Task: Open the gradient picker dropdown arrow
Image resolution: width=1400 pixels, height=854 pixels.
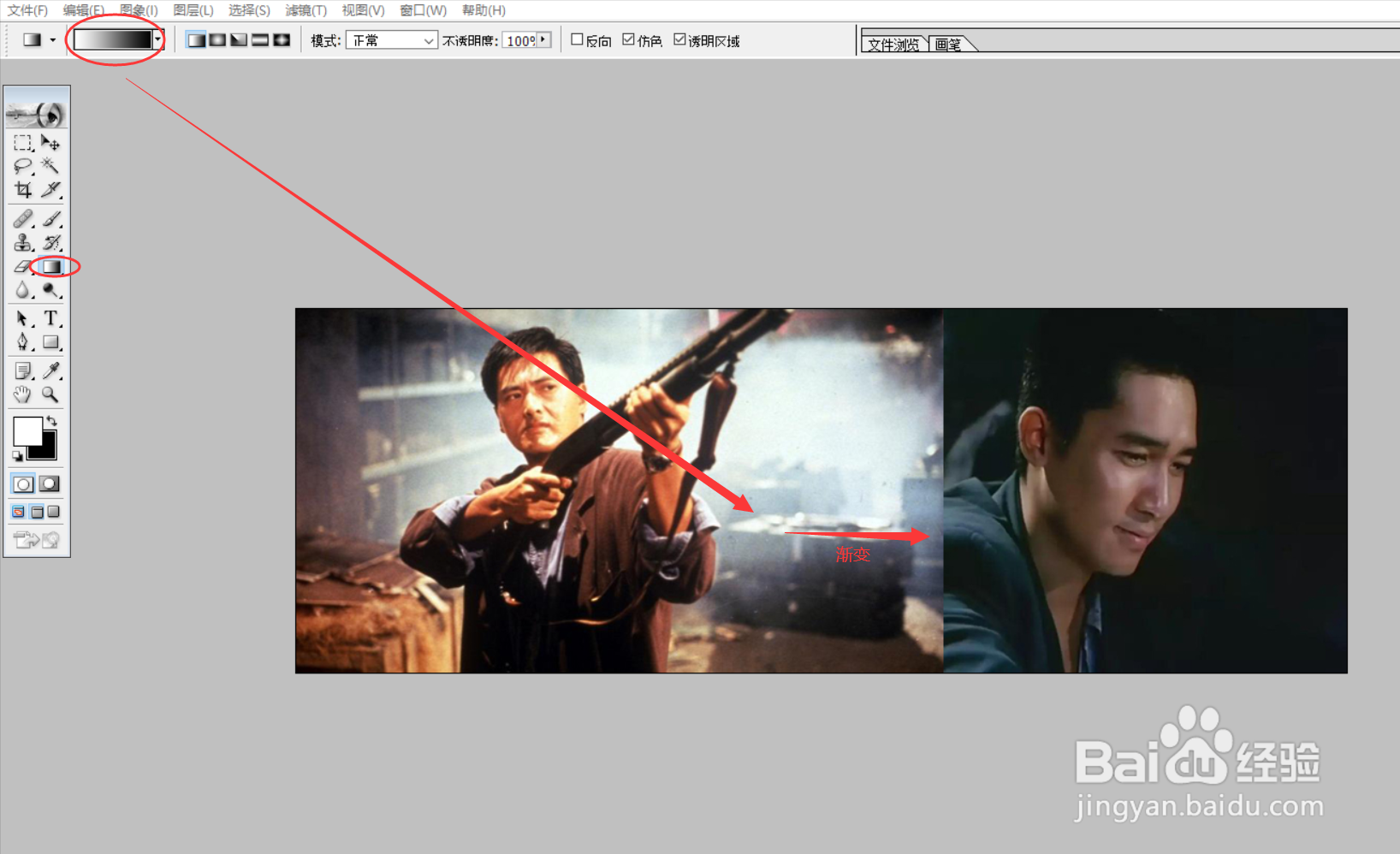Action: pos(157,39)
